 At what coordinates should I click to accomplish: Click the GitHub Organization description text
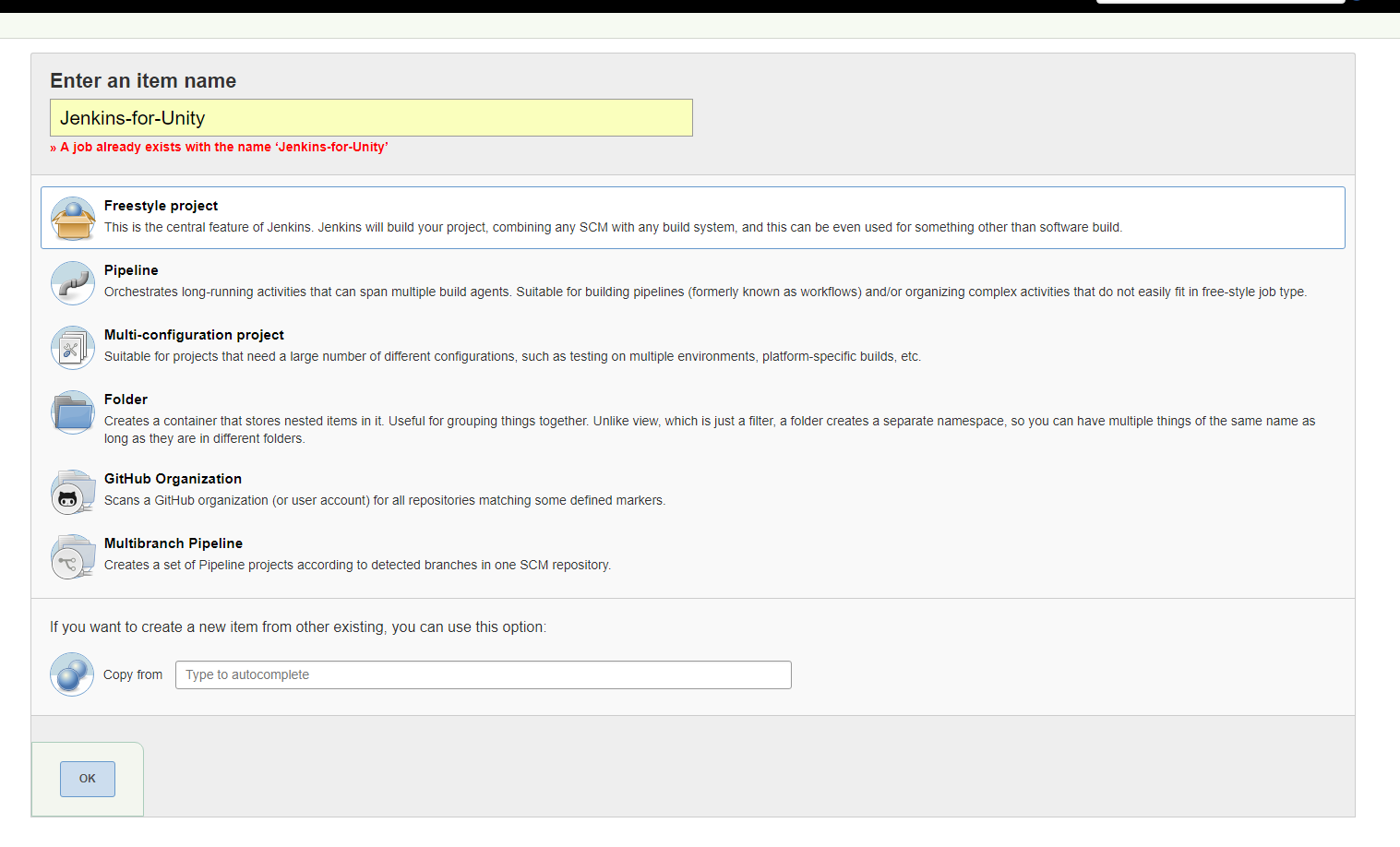pyautogui.click(x=385, y=500)
